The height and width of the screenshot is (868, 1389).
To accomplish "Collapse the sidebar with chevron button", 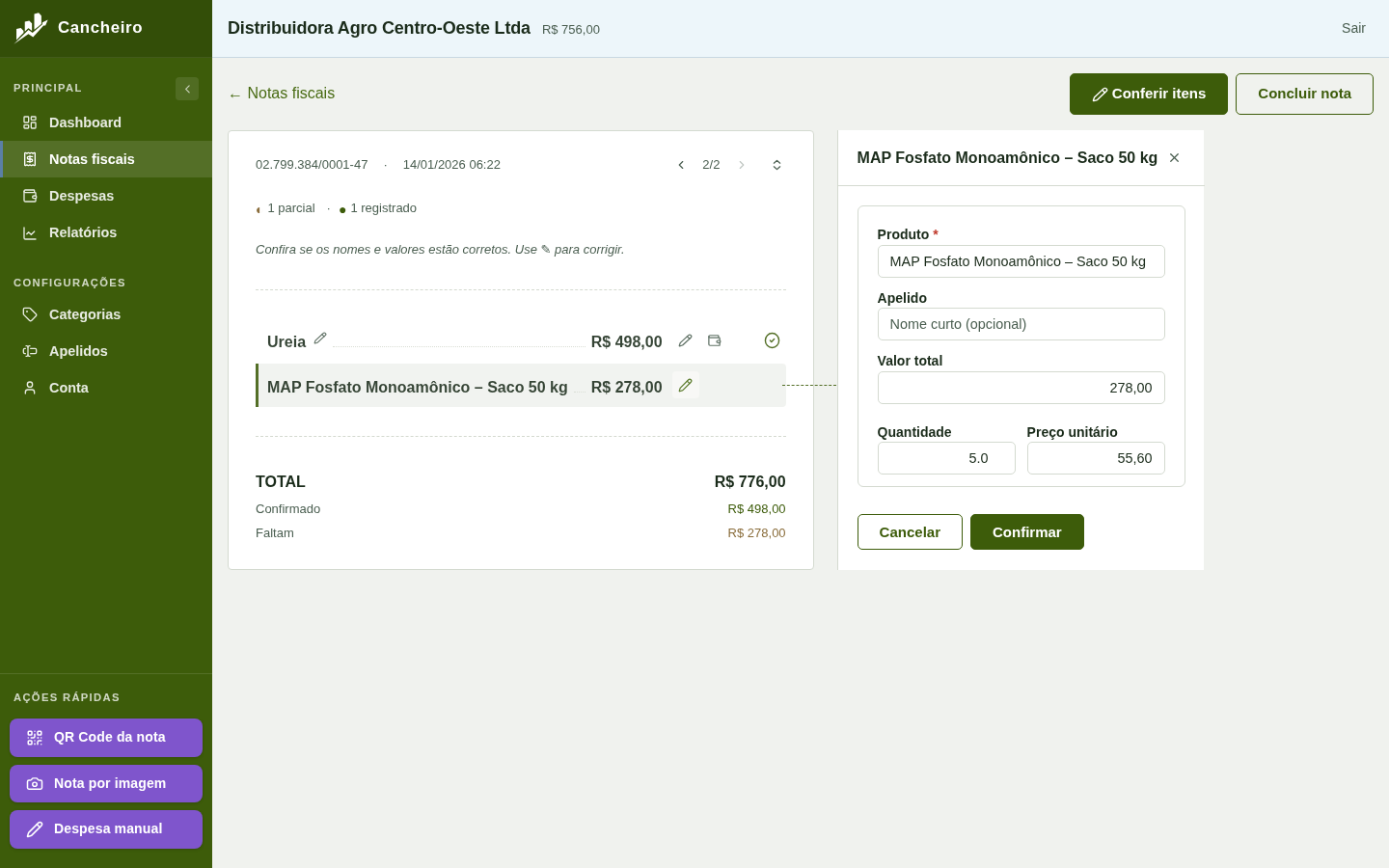I will [187, 89].
